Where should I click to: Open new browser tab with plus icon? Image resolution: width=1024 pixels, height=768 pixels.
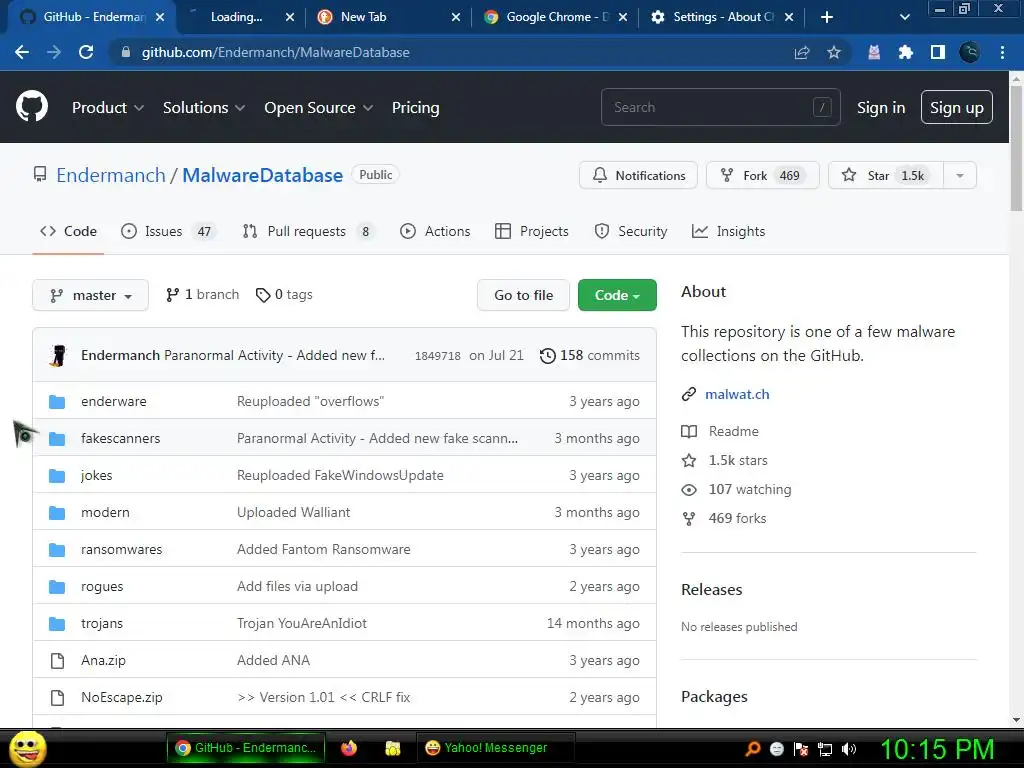[x=827, y=17]
